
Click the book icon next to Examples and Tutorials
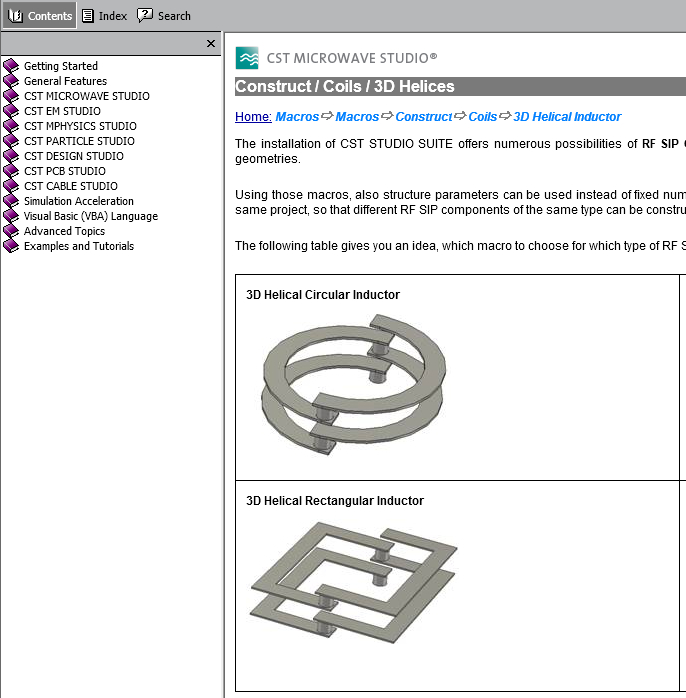click(11, 246)
